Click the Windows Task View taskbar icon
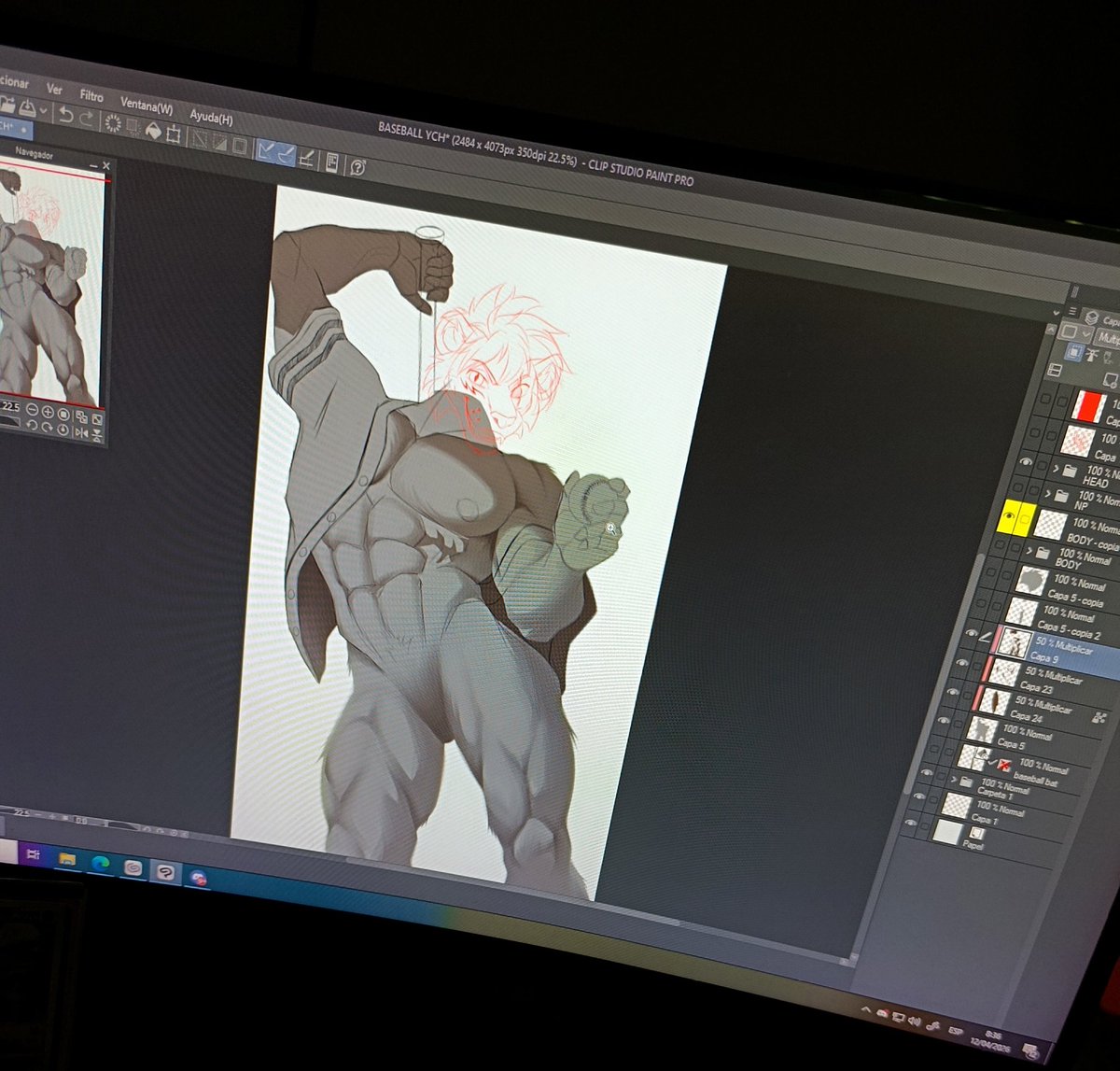 tap(33, 853)
